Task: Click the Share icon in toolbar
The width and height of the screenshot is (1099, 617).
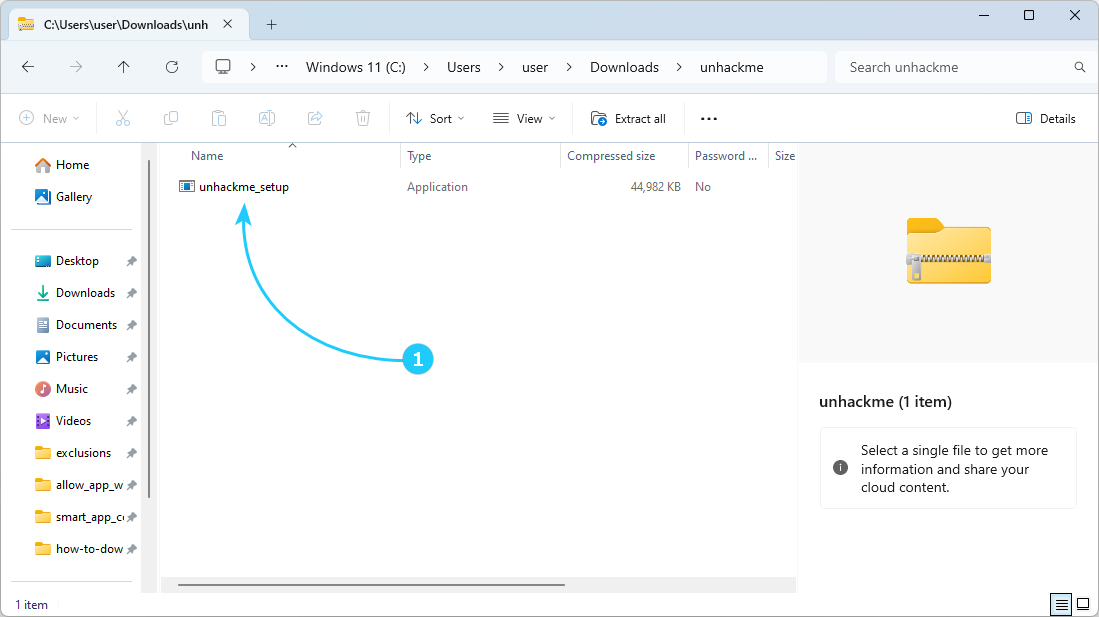Action: coord(315,118)
